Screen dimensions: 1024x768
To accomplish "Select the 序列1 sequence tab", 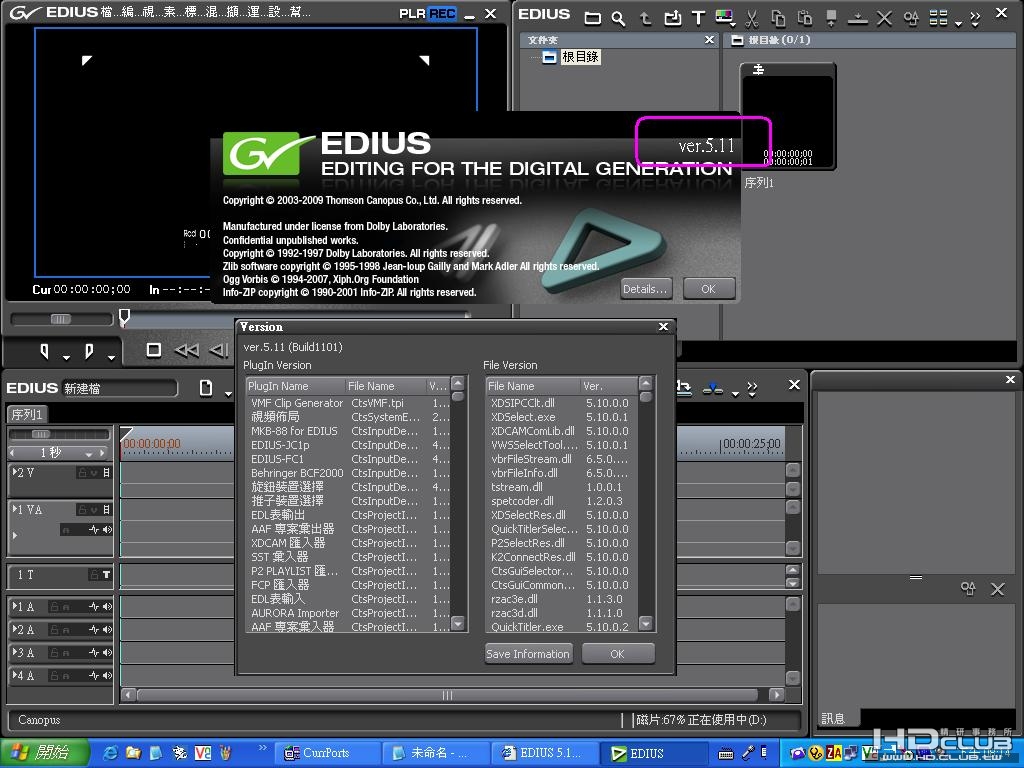I will point(27,415).
